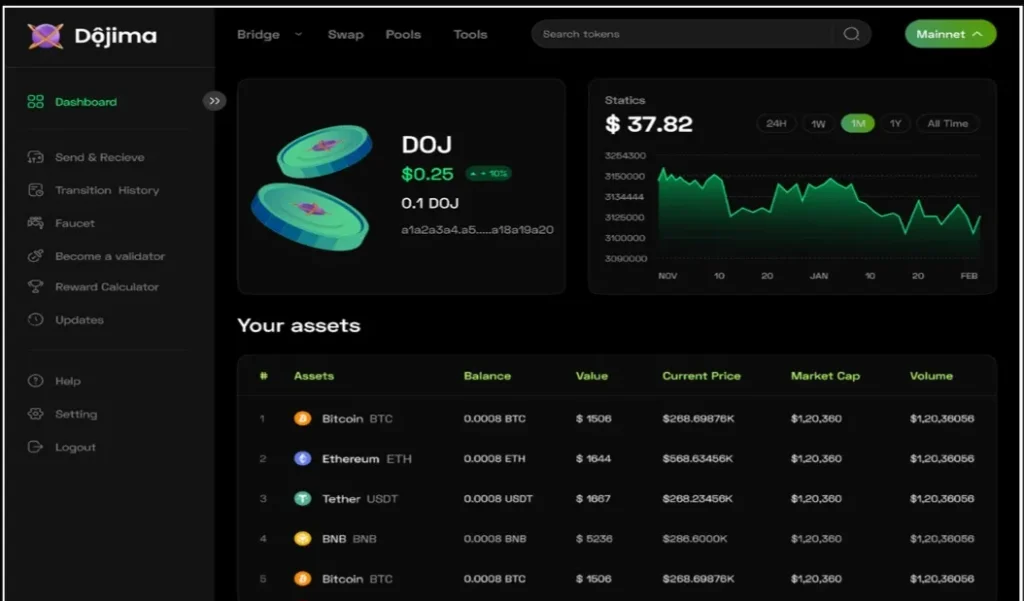Click the BNB coin icon
Image resolution: width=1024 pixels, height=601 pixels.
(302, 538)
